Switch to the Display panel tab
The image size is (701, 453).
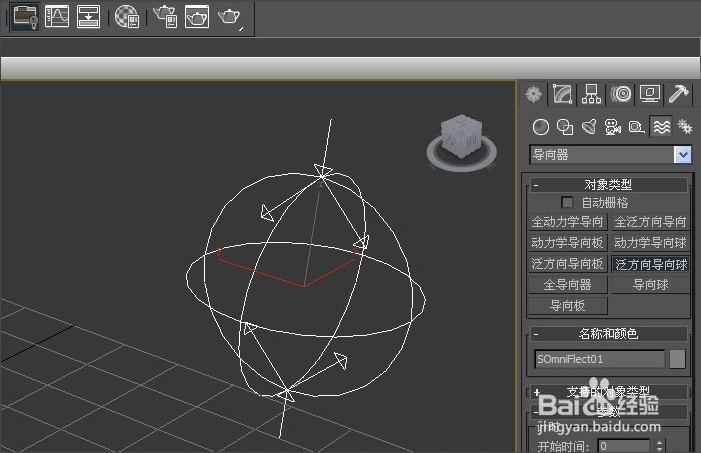(x=650, y=94)
